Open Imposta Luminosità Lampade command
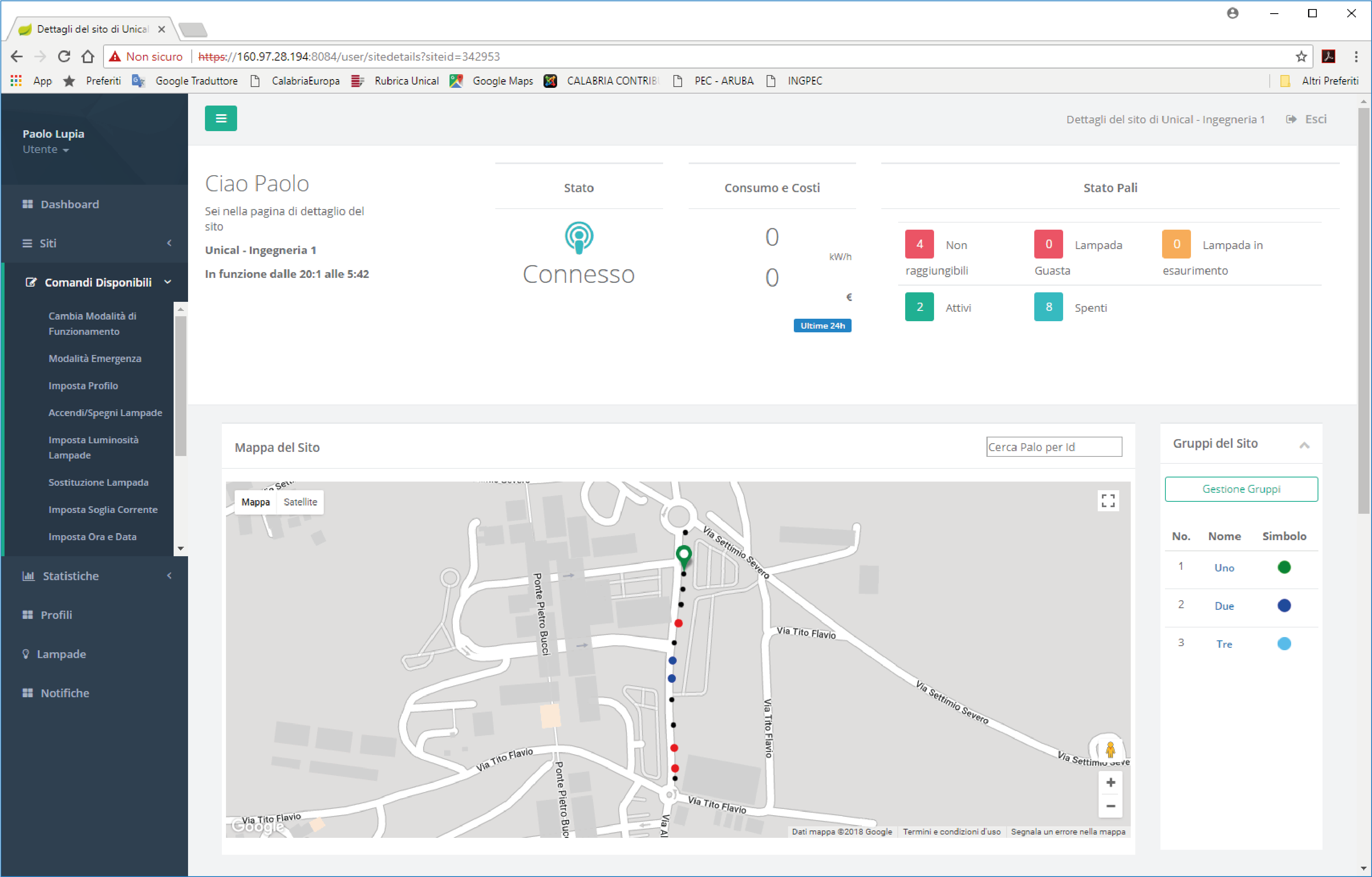This screenshot has height=877, width=1372. (x=94, y=447)
